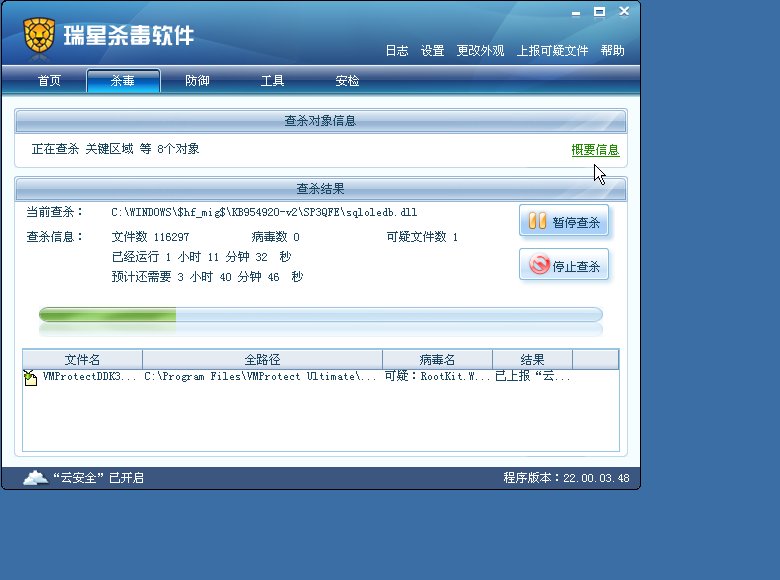Open the 概要信息 link
The height and width of the screenshot is (580, 780).
tap(595, 150)
